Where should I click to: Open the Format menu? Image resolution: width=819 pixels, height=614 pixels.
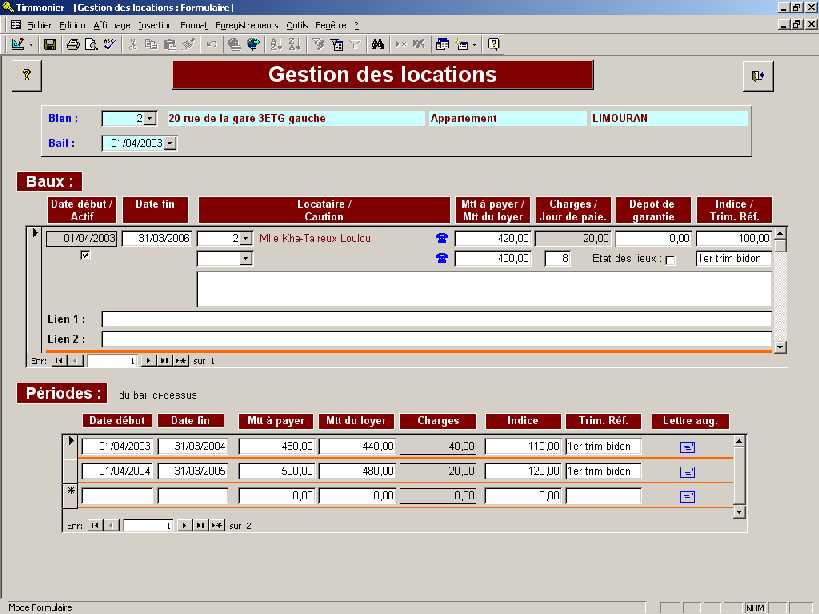tap(193, 25)
